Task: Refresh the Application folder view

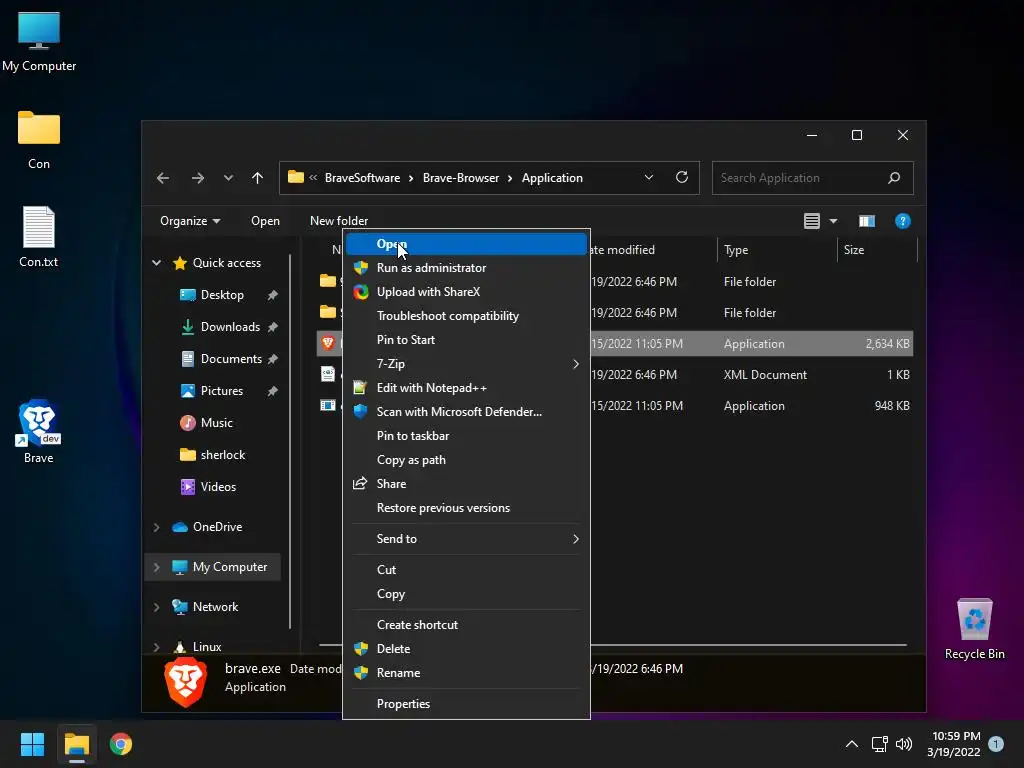Action: pos(682,178)
